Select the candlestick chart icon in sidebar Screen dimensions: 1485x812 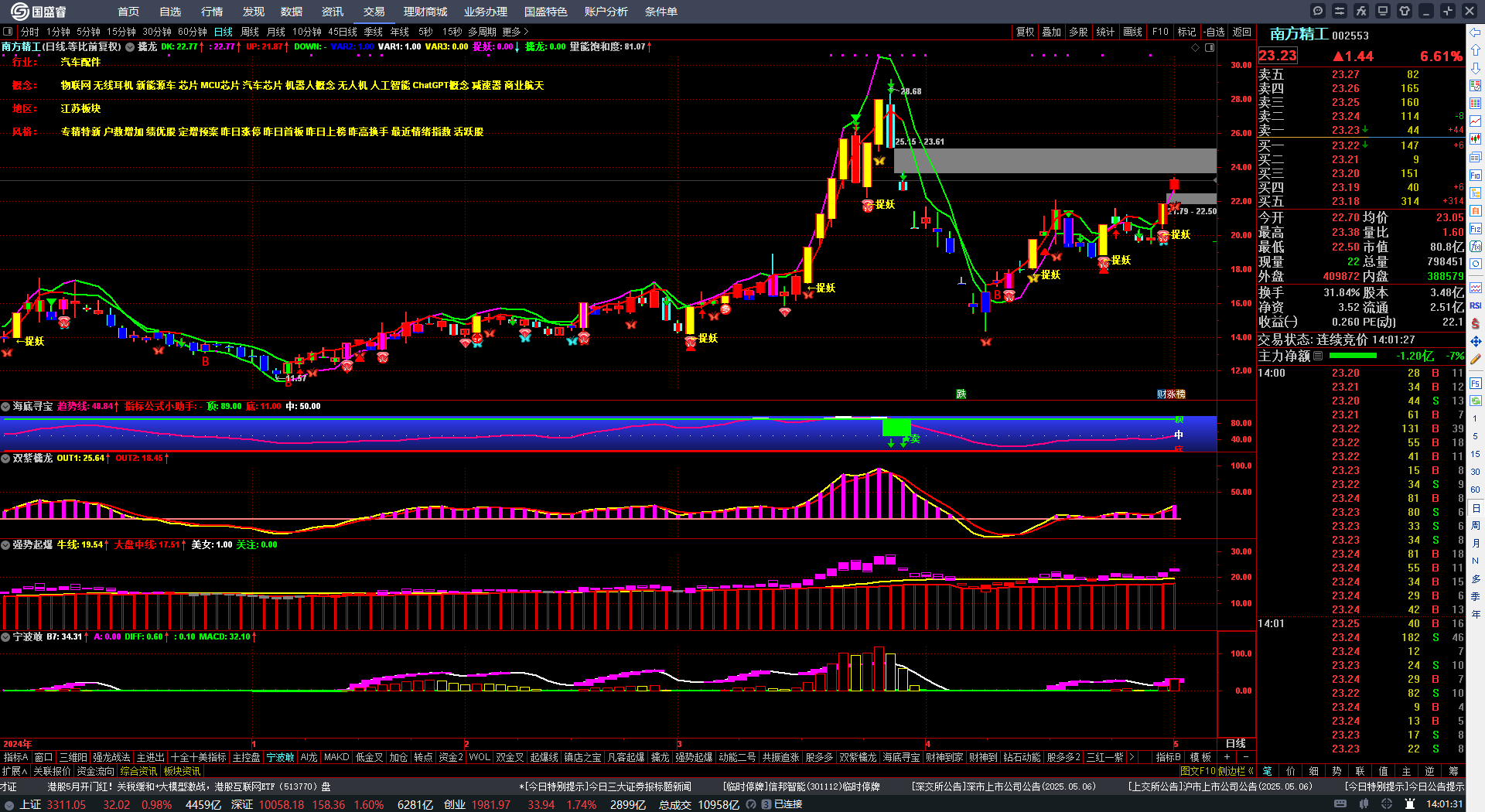[1476, 139]
